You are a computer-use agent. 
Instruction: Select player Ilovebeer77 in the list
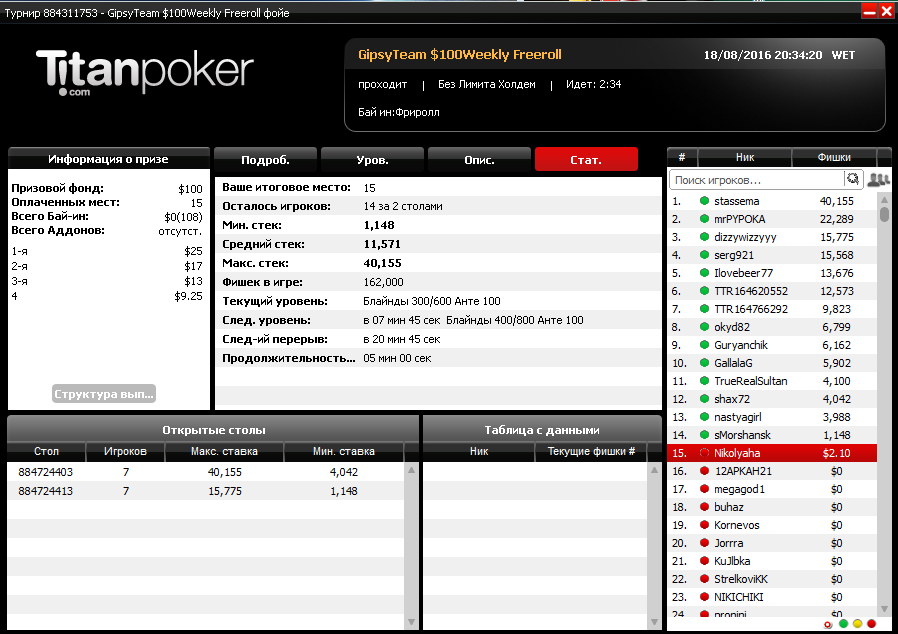pos(772,273)
